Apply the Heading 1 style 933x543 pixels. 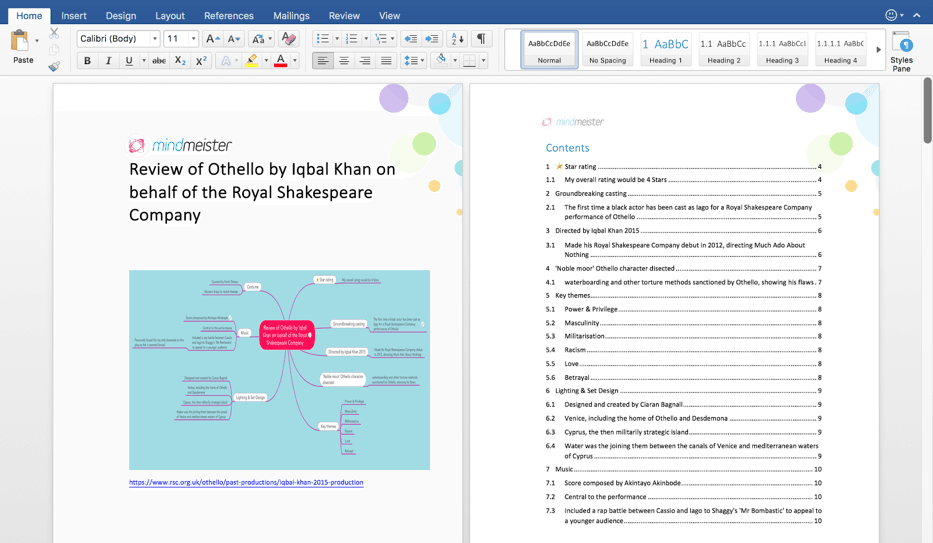coord(665,49)
